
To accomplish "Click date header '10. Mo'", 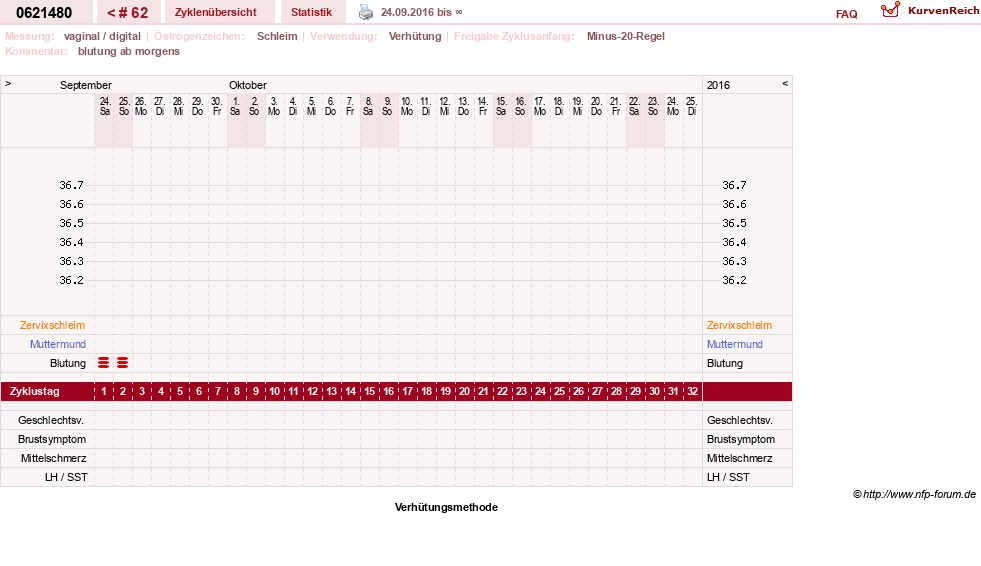I will (407, 106).
